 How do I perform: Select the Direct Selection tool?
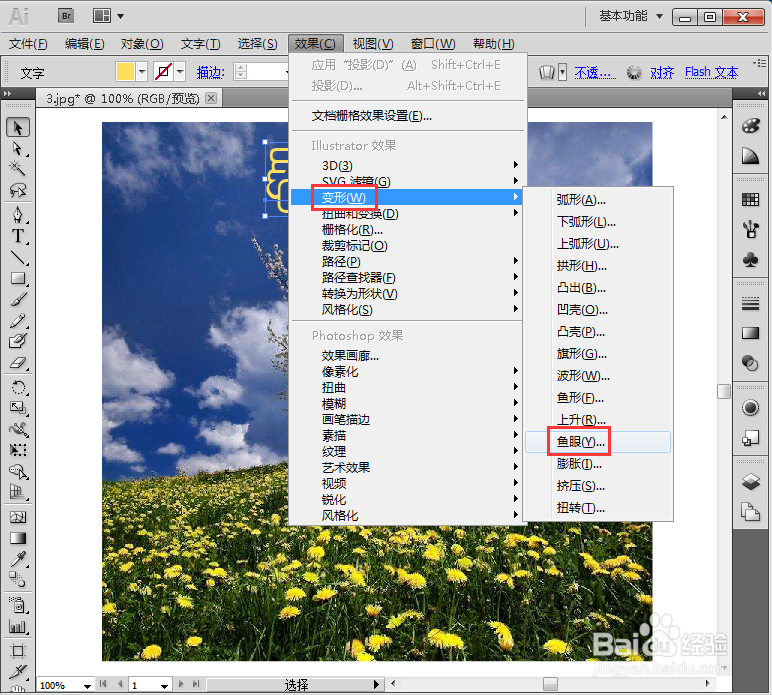pos(18,148)
